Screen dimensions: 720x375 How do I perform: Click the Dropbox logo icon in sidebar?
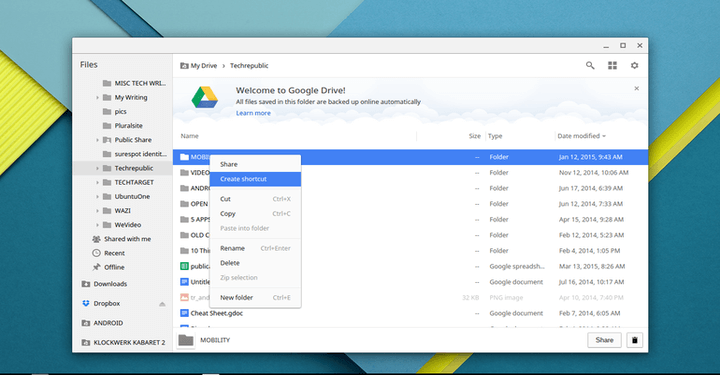point(85,303)
